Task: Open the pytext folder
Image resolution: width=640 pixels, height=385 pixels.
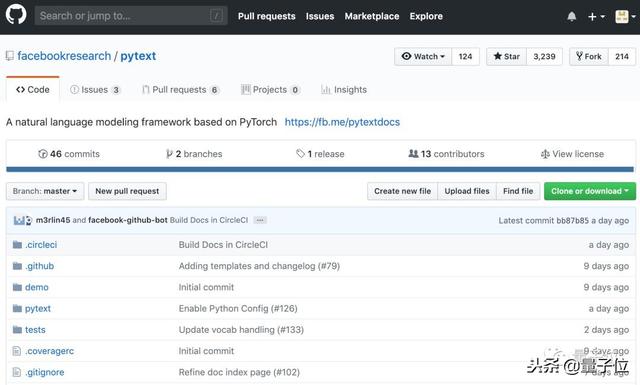Action: coord(38,308)
